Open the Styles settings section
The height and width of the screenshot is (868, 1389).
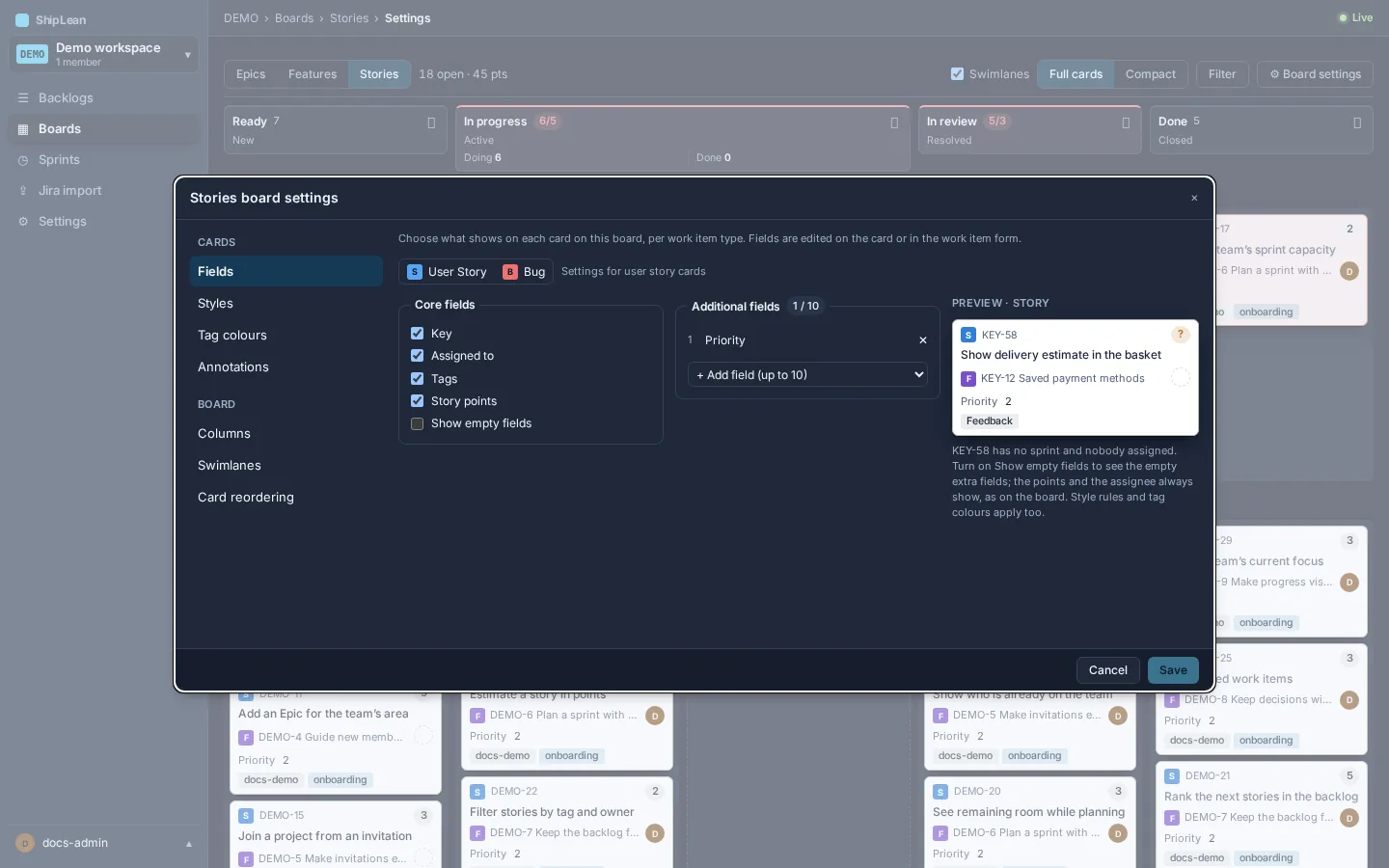(286, 304)
